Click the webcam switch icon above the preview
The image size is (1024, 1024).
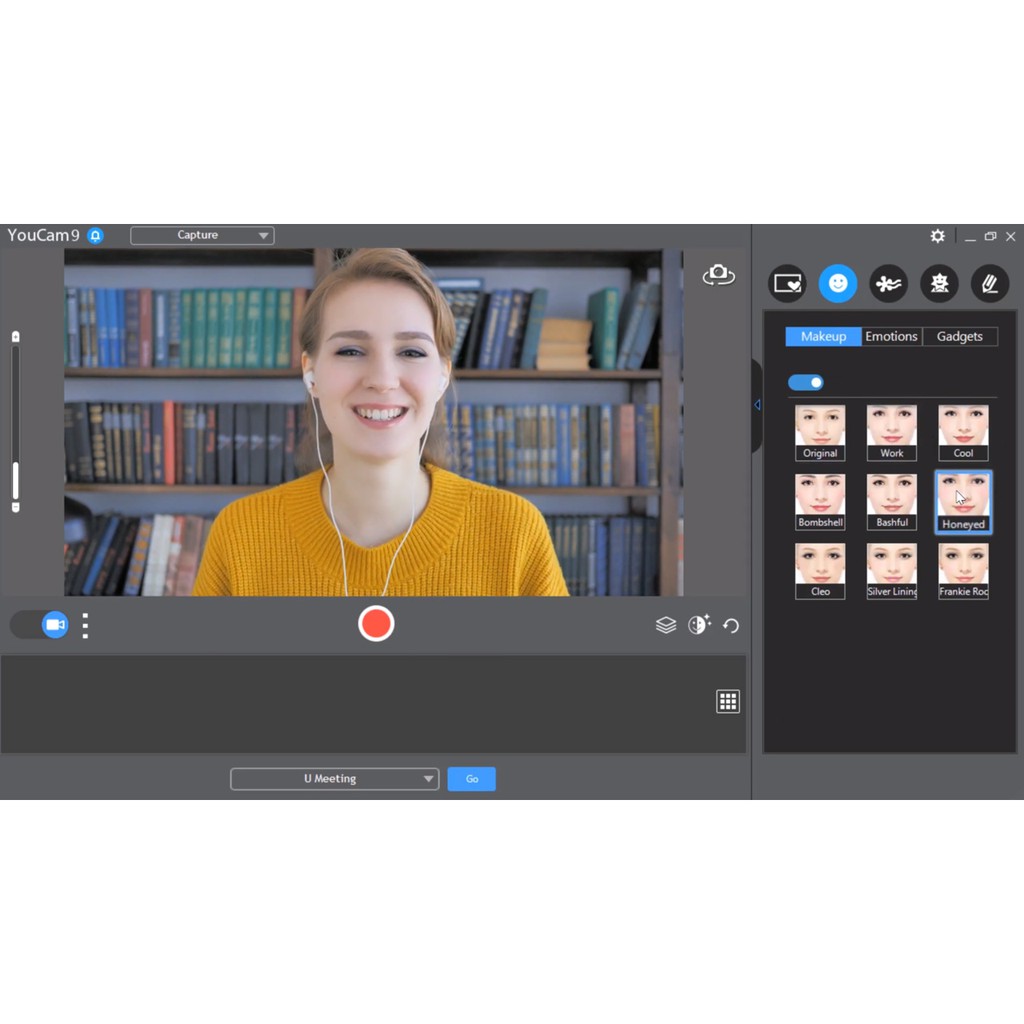click(718, 274)
